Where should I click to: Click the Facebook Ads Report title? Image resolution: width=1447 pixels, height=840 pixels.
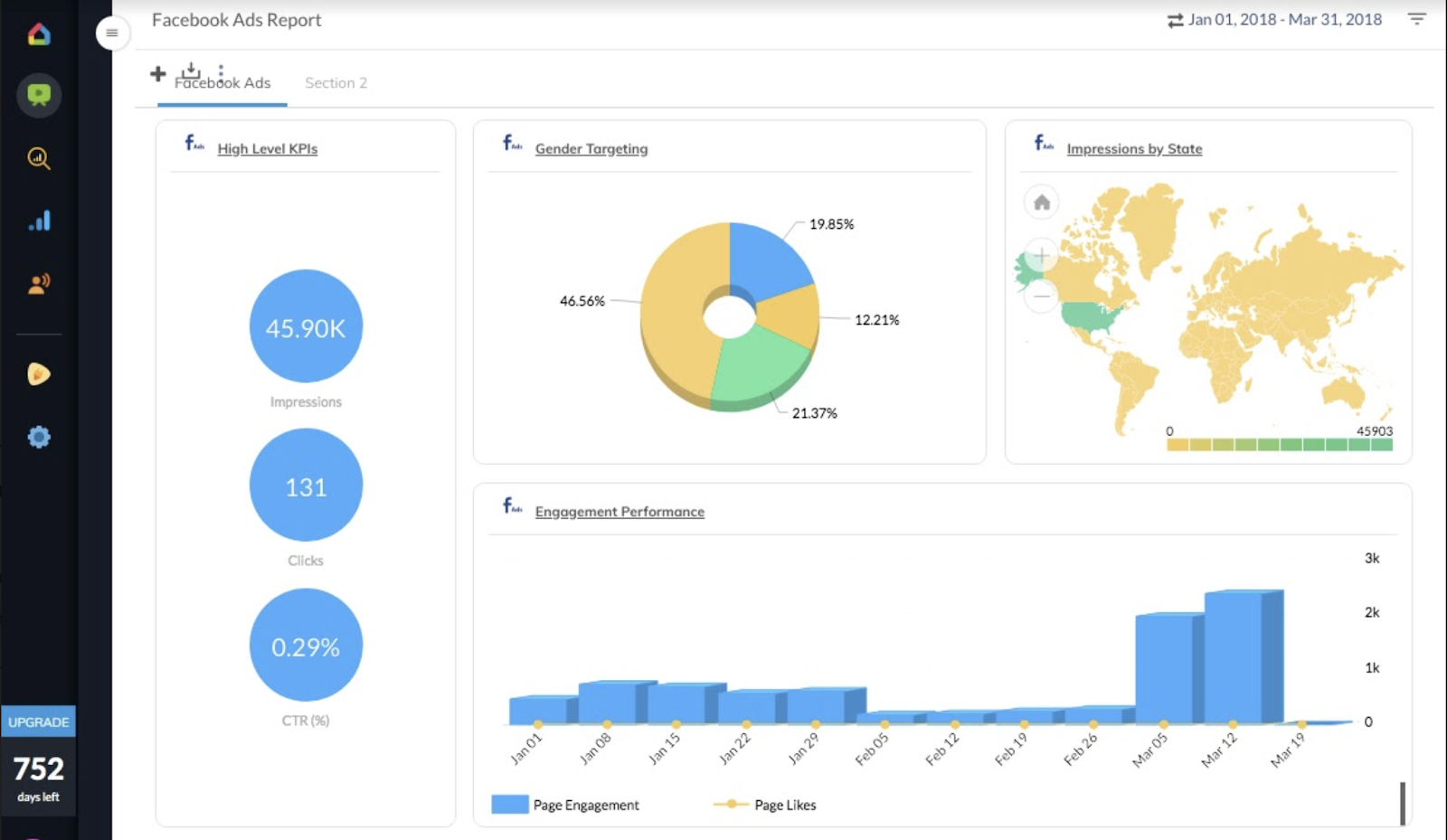[236, 20]
